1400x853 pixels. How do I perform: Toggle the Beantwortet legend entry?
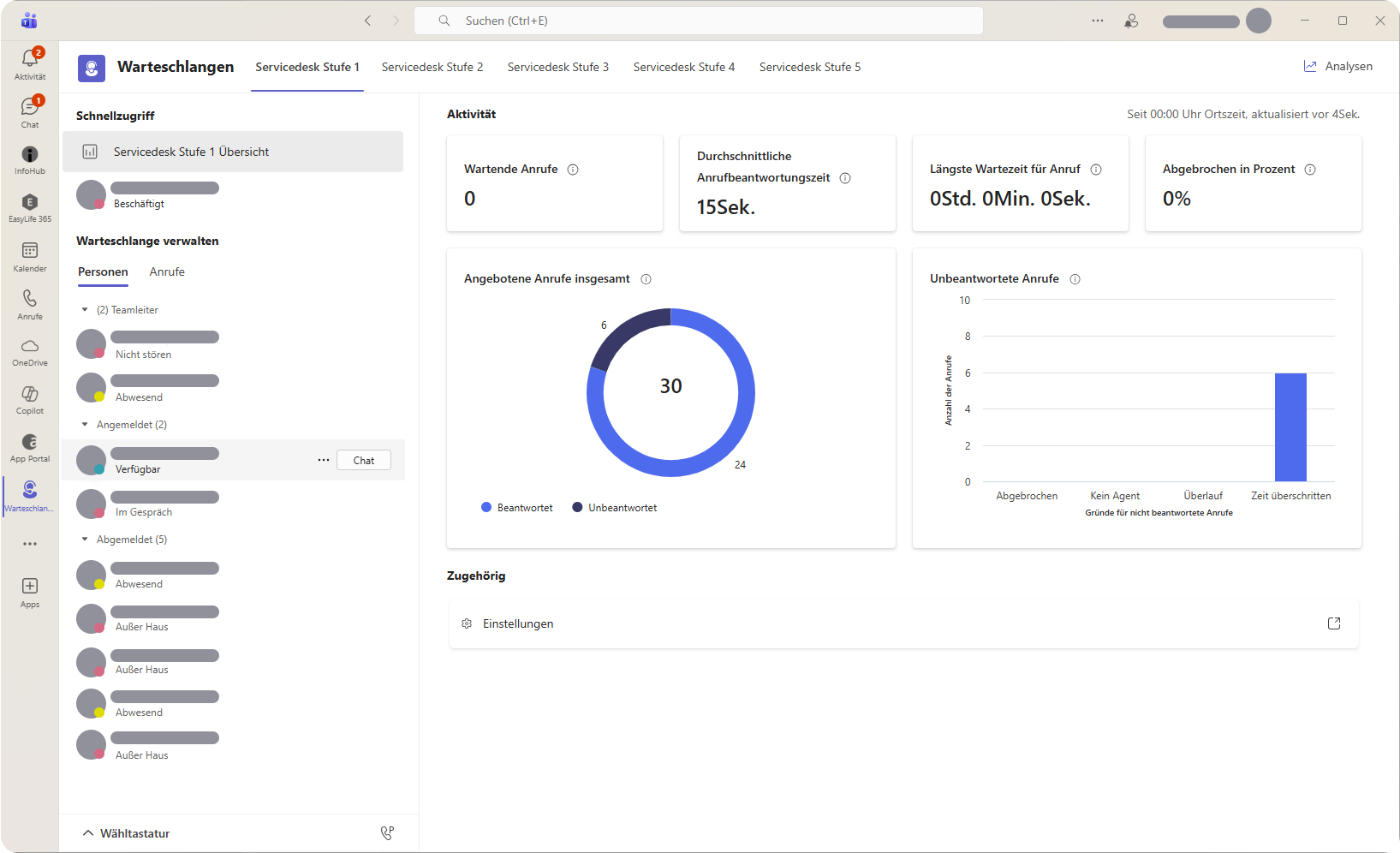(x=516, y=508)
